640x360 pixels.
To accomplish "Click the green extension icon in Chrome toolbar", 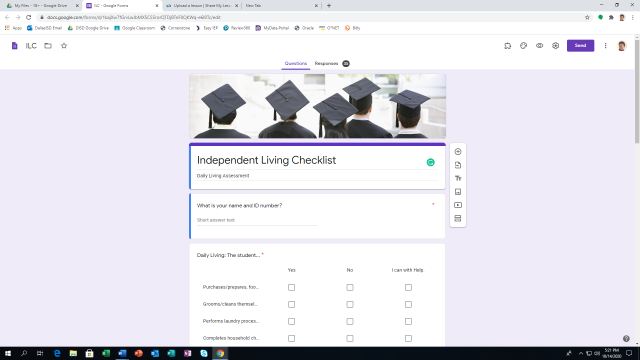I will pos(600,17).
